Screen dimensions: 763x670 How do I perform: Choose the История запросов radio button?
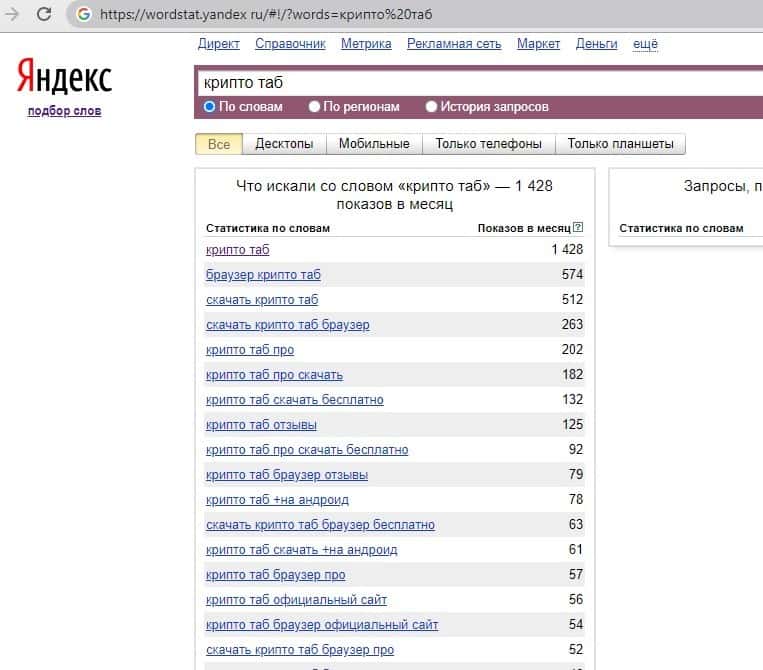pos(432,107)
